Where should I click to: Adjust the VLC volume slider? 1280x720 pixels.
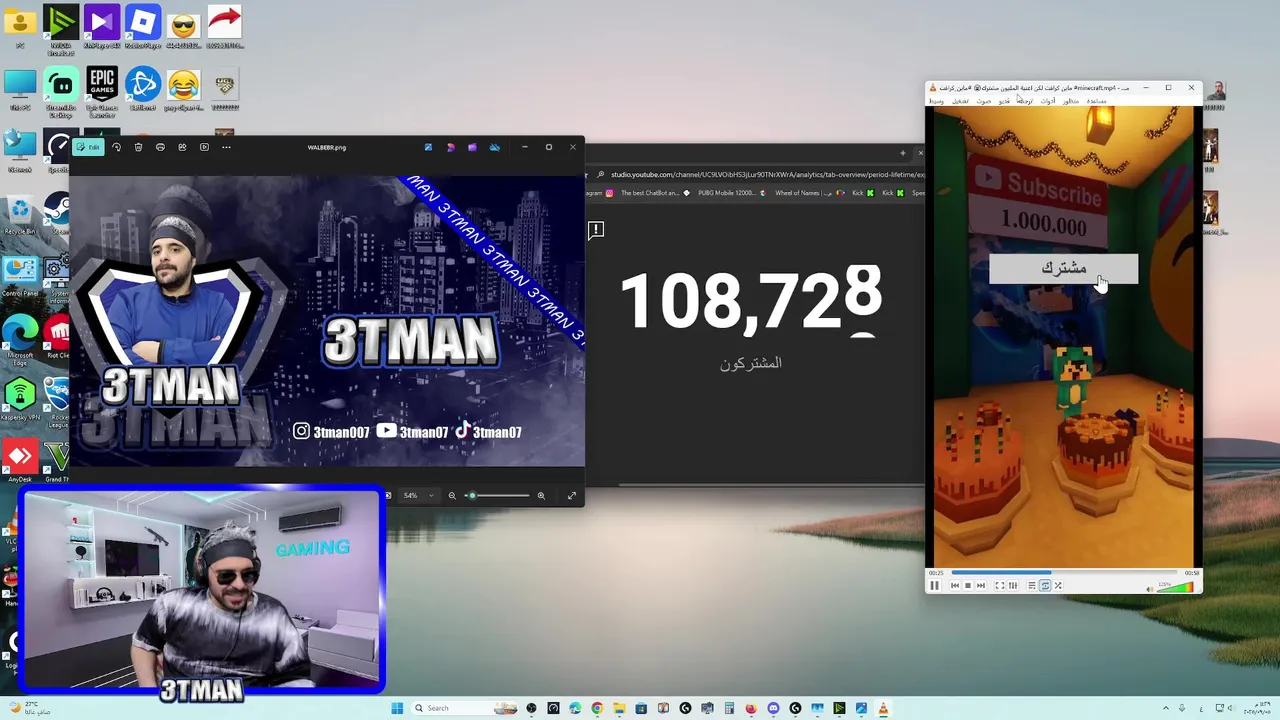[x=1177, y=587]
